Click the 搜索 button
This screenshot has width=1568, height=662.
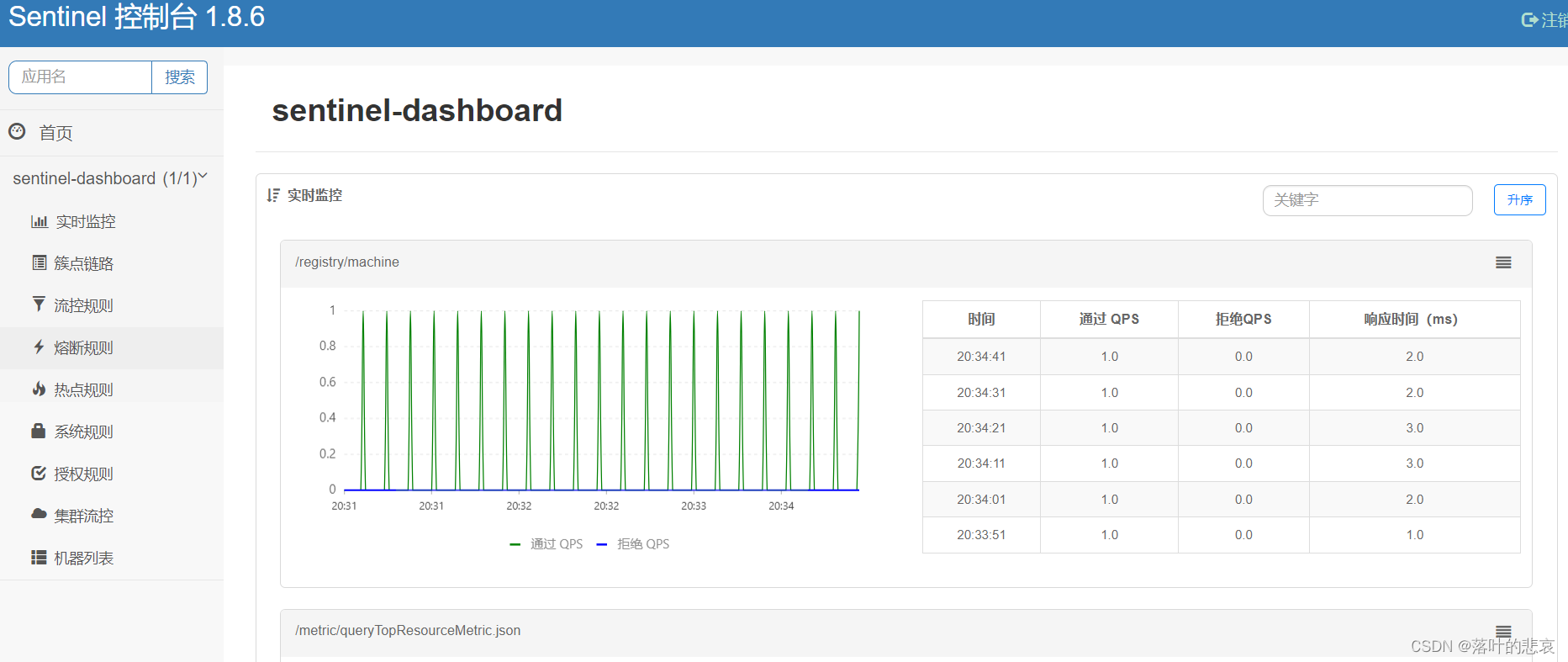tap(179, 77)
